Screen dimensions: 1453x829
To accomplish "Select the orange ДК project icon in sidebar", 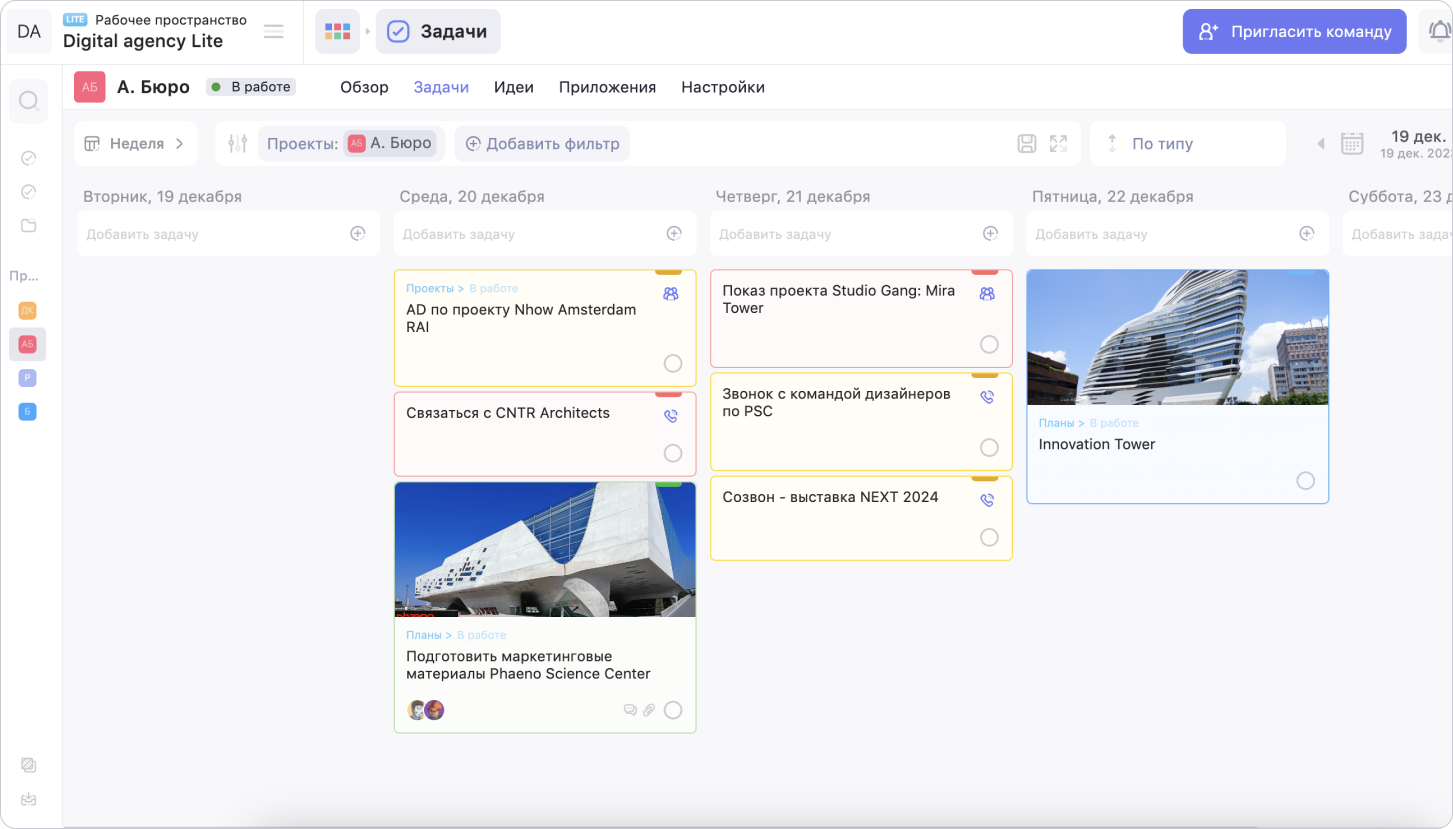I will click(x=28, y=310).
